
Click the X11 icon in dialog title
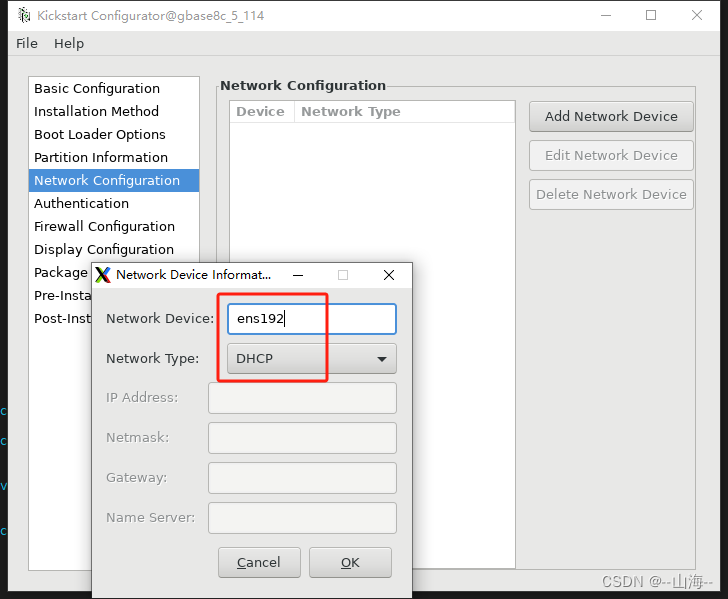(103, 275)
